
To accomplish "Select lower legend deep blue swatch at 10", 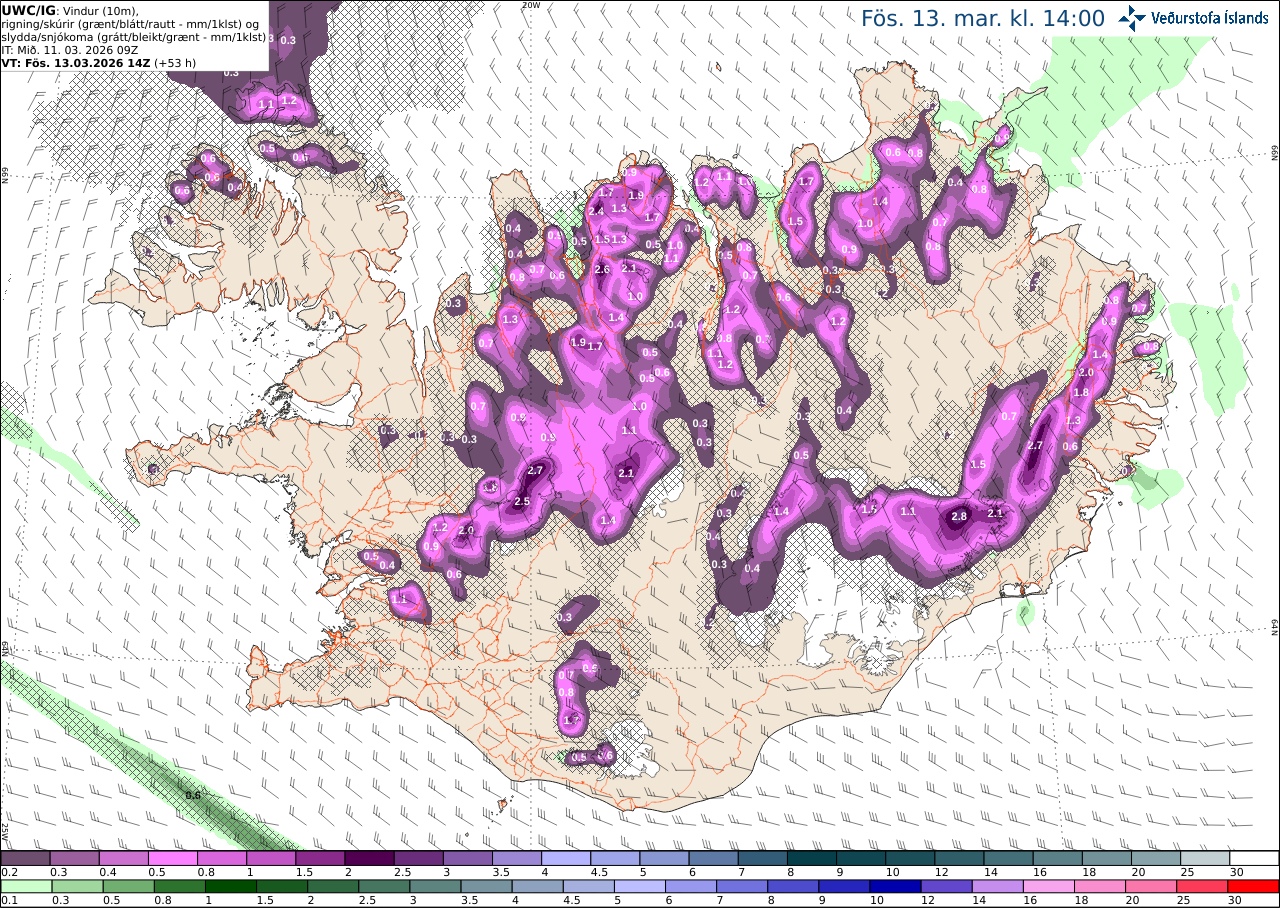I will click(896, 886).
